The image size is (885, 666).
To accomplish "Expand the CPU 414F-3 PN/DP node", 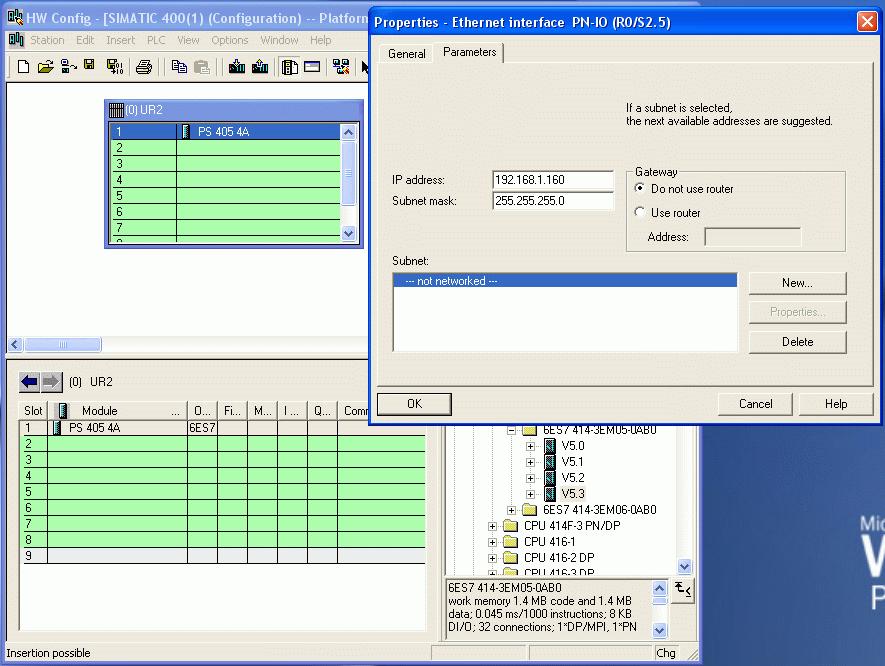I will click(x=492, y=526).
